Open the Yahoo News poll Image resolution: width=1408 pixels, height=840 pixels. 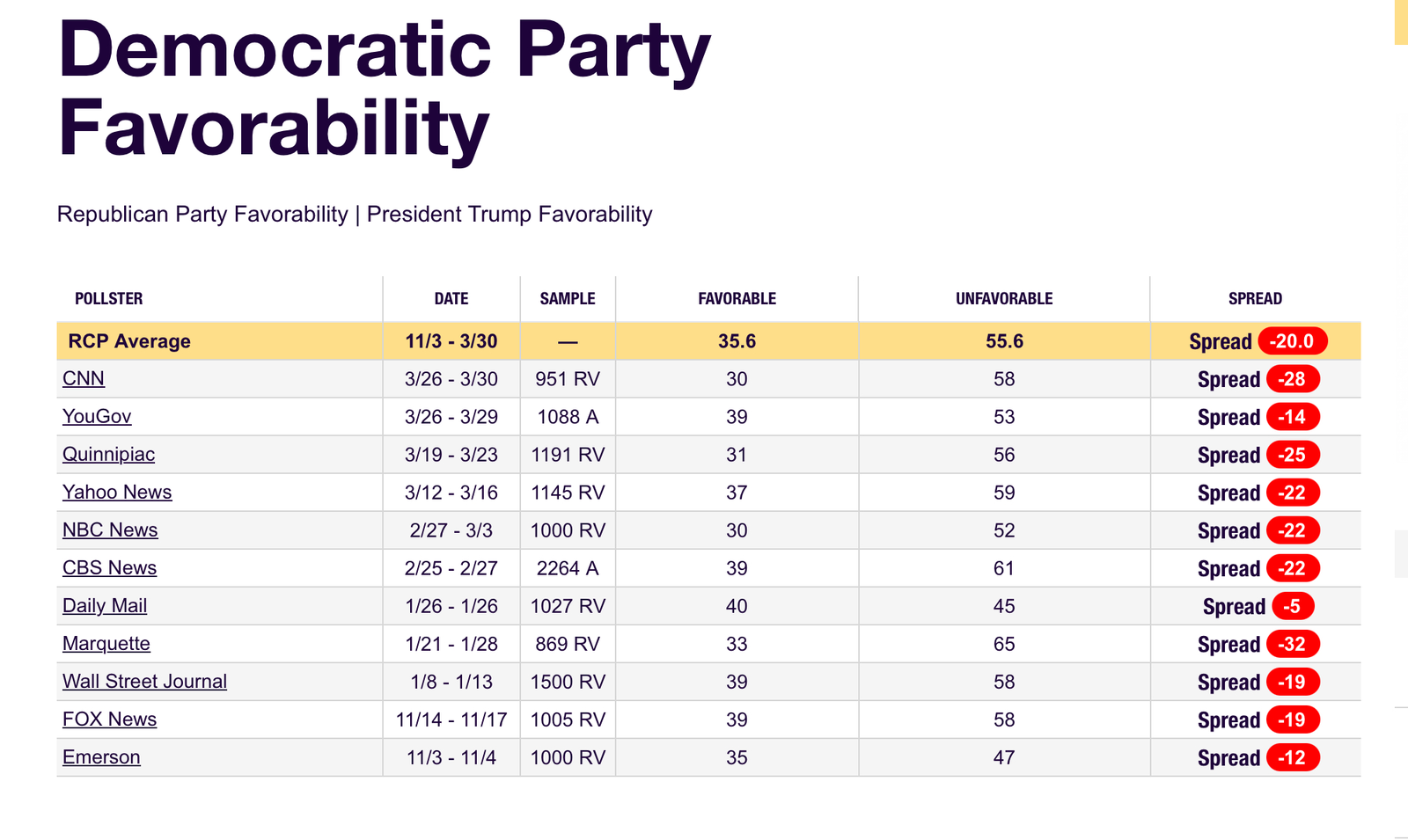117,493
